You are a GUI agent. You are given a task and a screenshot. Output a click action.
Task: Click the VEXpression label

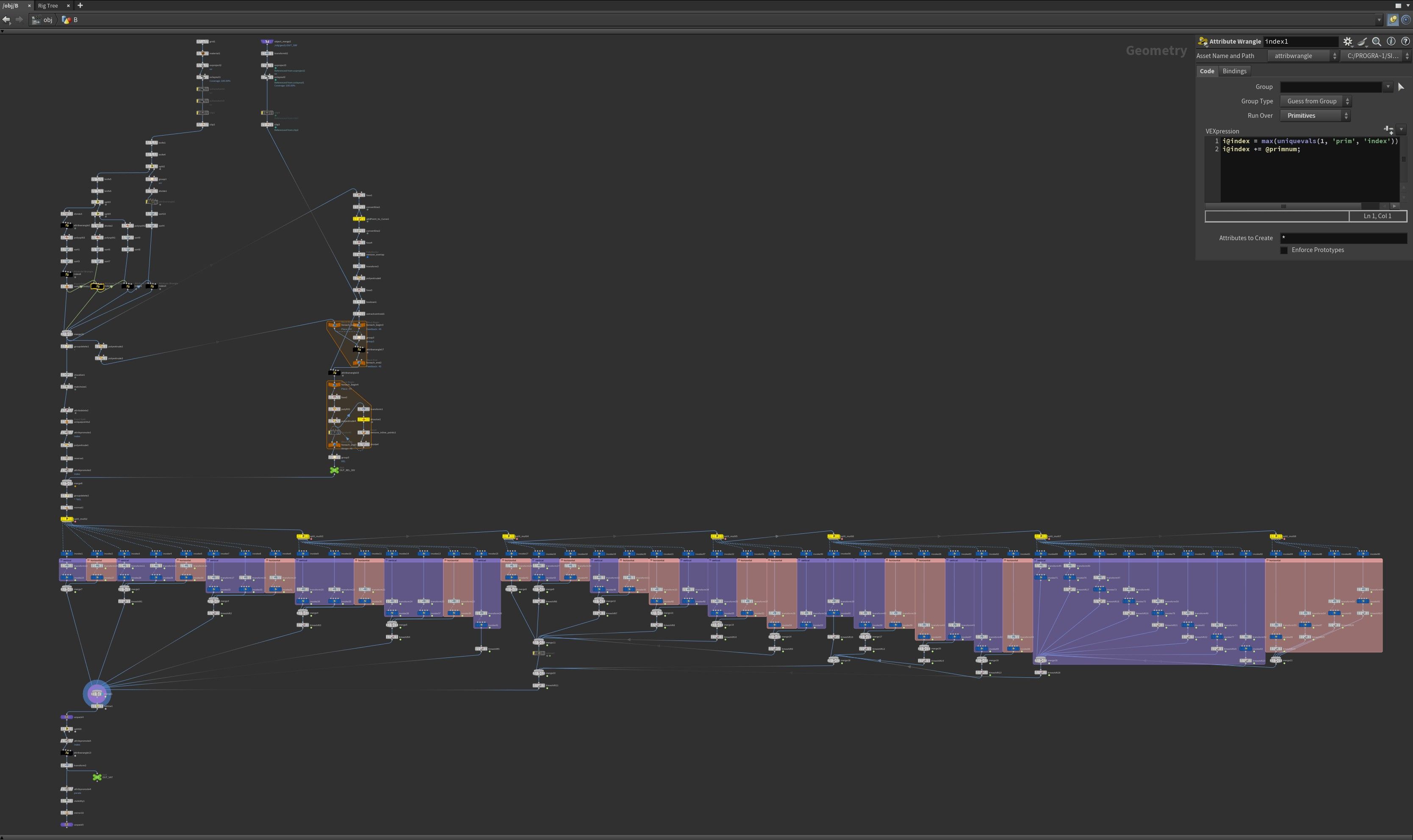1222,131
